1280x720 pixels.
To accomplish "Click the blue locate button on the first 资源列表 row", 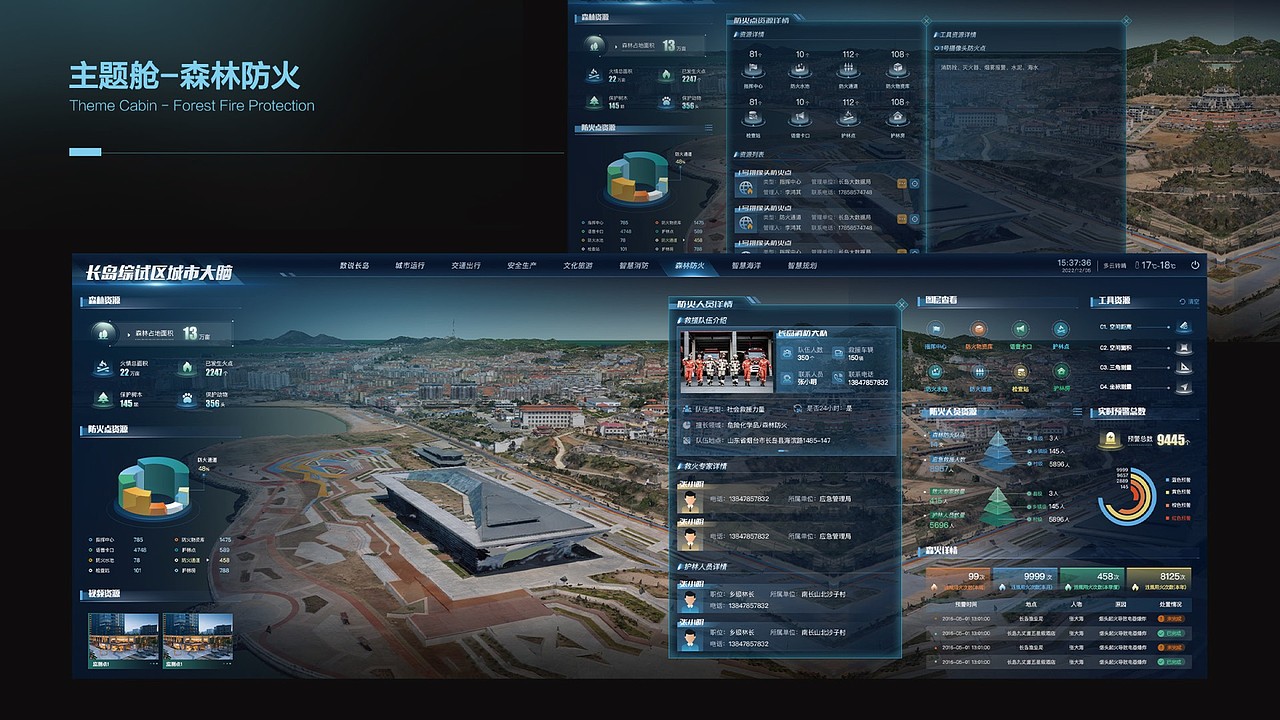I will tap(913, 184).
